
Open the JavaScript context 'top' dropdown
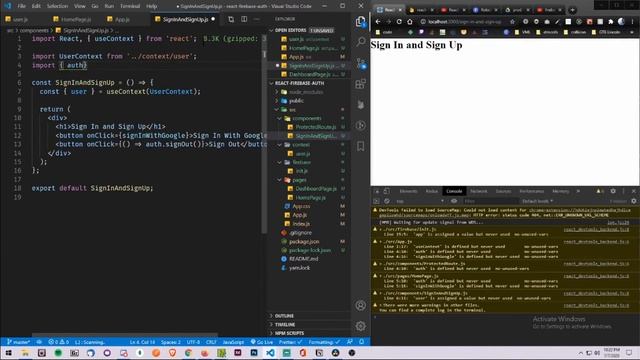click(x=420, y=201)
